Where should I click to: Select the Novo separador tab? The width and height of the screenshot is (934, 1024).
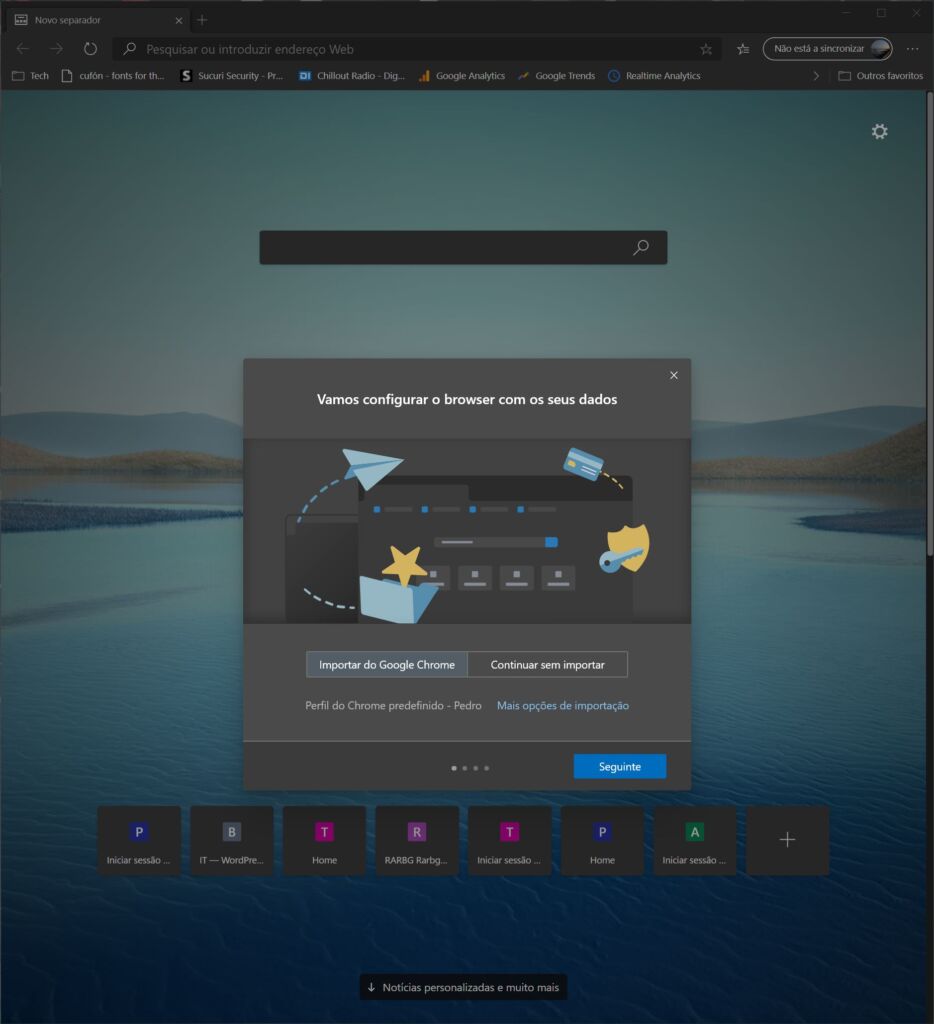click(x=95, y=20)
